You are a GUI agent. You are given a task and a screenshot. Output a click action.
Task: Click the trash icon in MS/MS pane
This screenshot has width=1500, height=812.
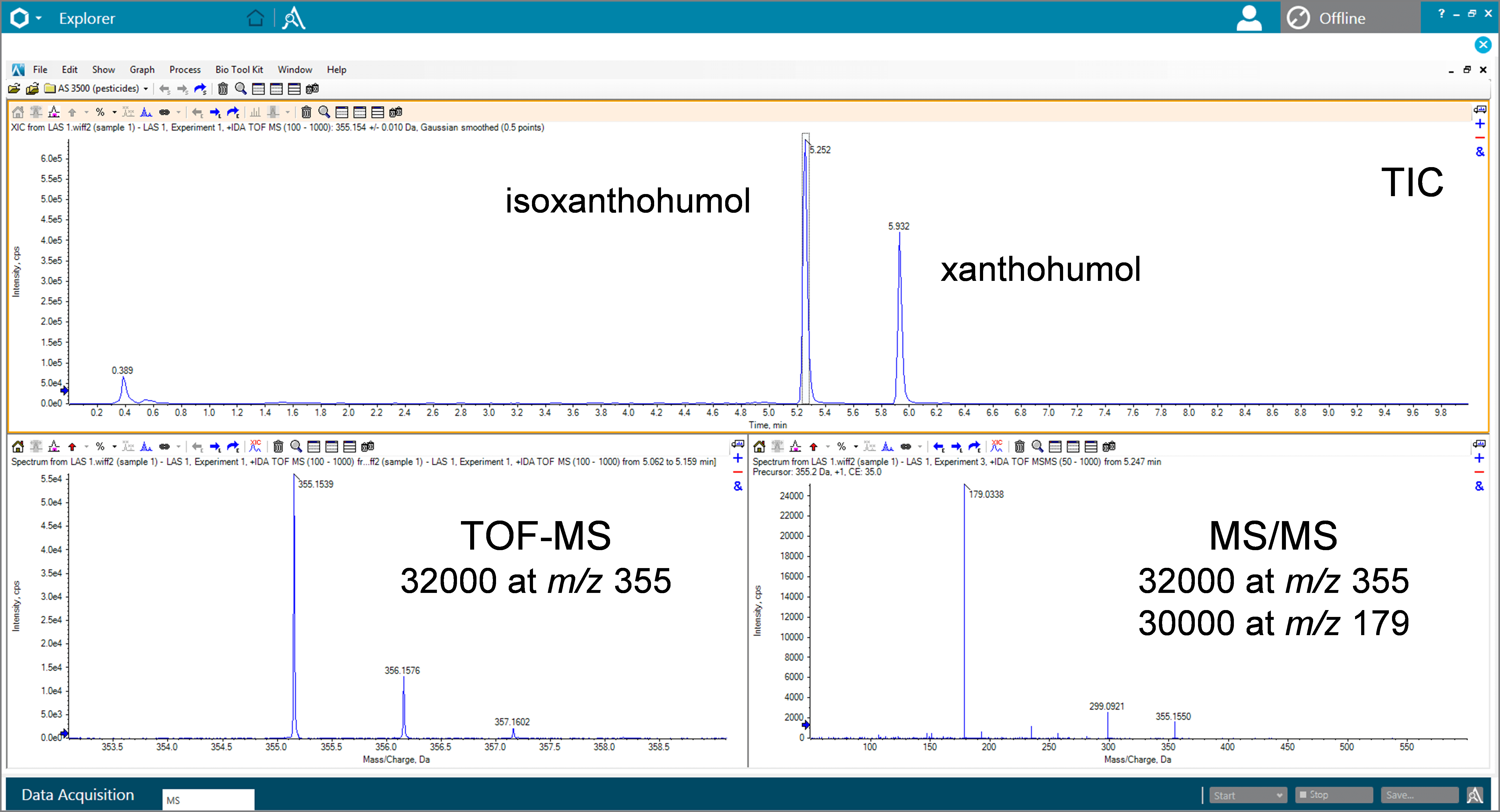click(1020, 446)
